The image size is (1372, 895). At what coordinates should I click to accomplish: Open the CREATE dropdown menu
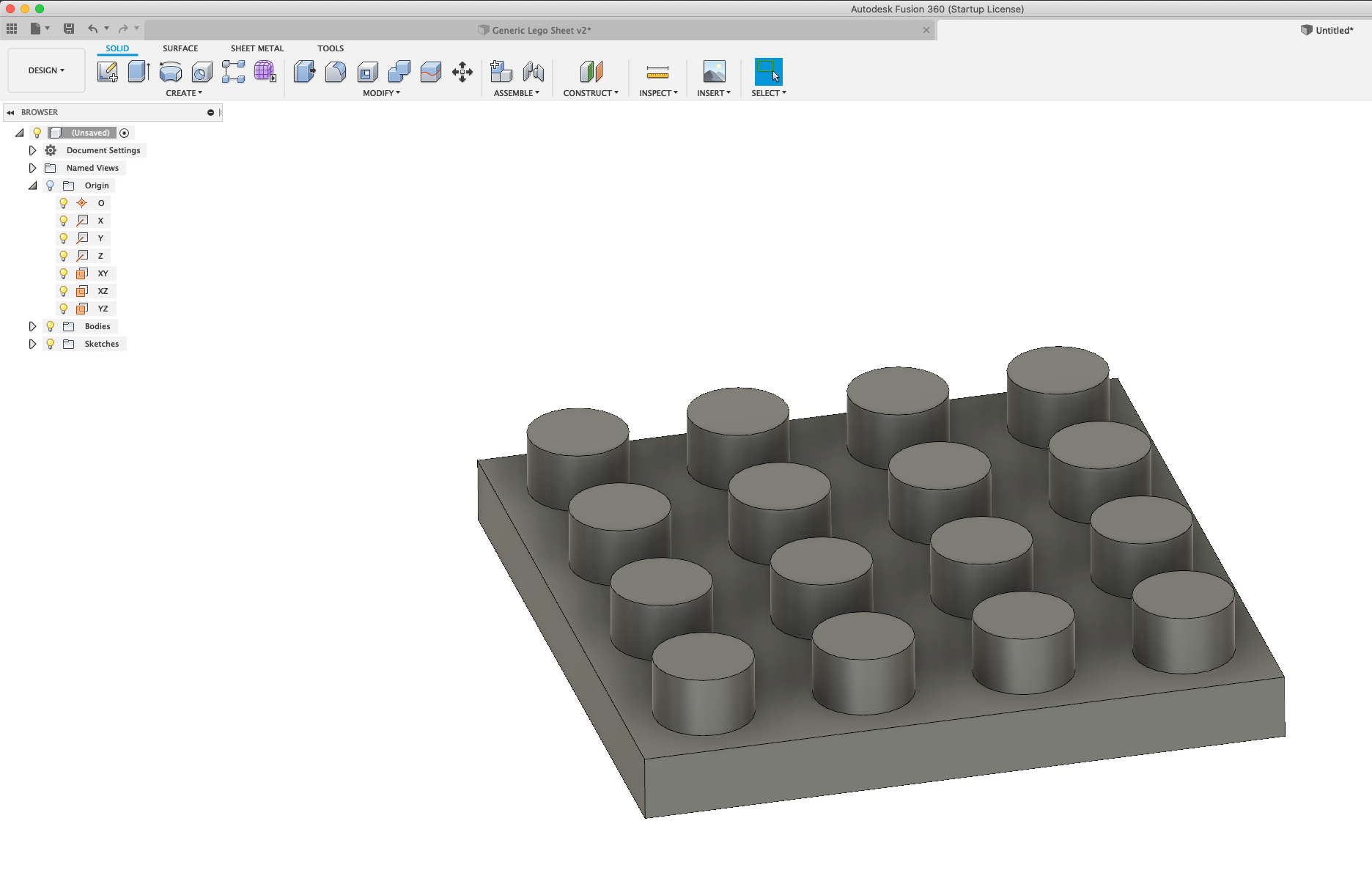pyautogui.click(x=184, y=93)
